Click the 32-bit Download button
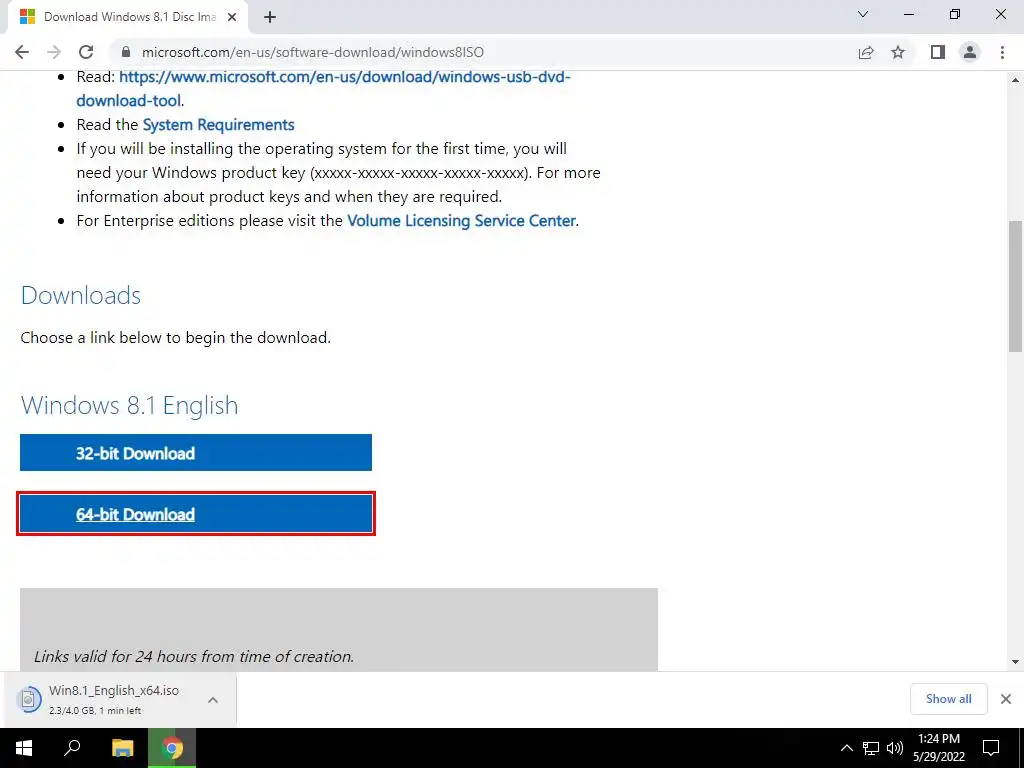This screenshot has width=1024, height=768. 196,453
